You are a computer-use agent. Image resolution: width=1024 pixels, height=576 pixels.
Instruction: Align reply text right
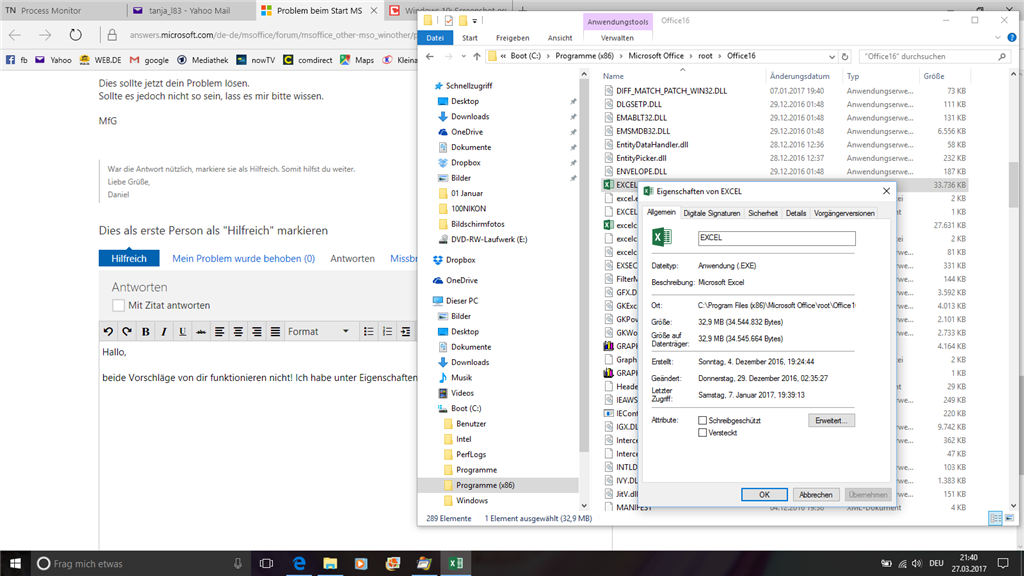click(x=257, y=332)
